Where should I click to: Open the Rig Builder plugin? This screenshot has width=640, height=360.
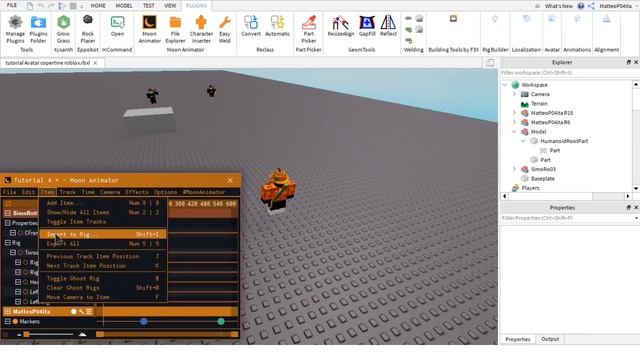495,18
